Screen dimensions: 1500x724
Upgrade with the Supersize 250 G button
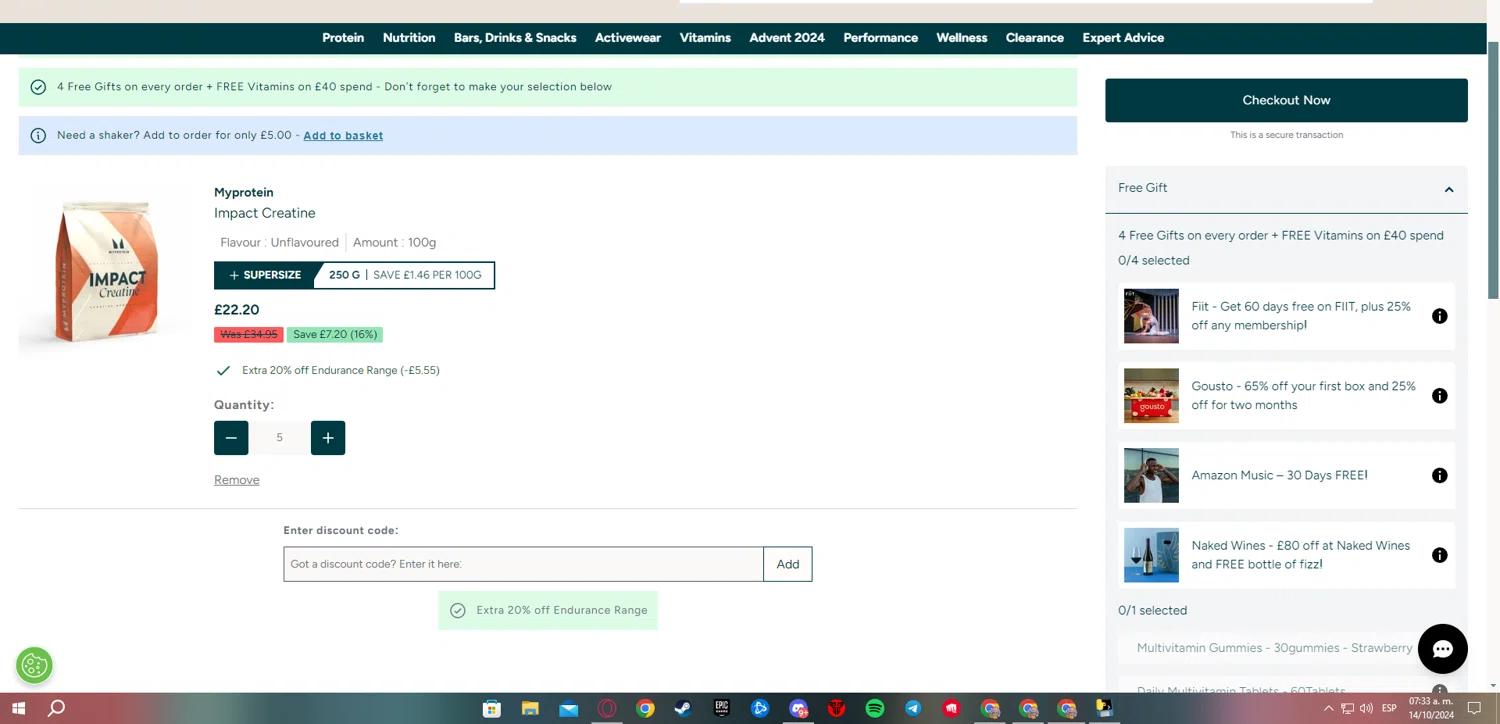[354, 275]
